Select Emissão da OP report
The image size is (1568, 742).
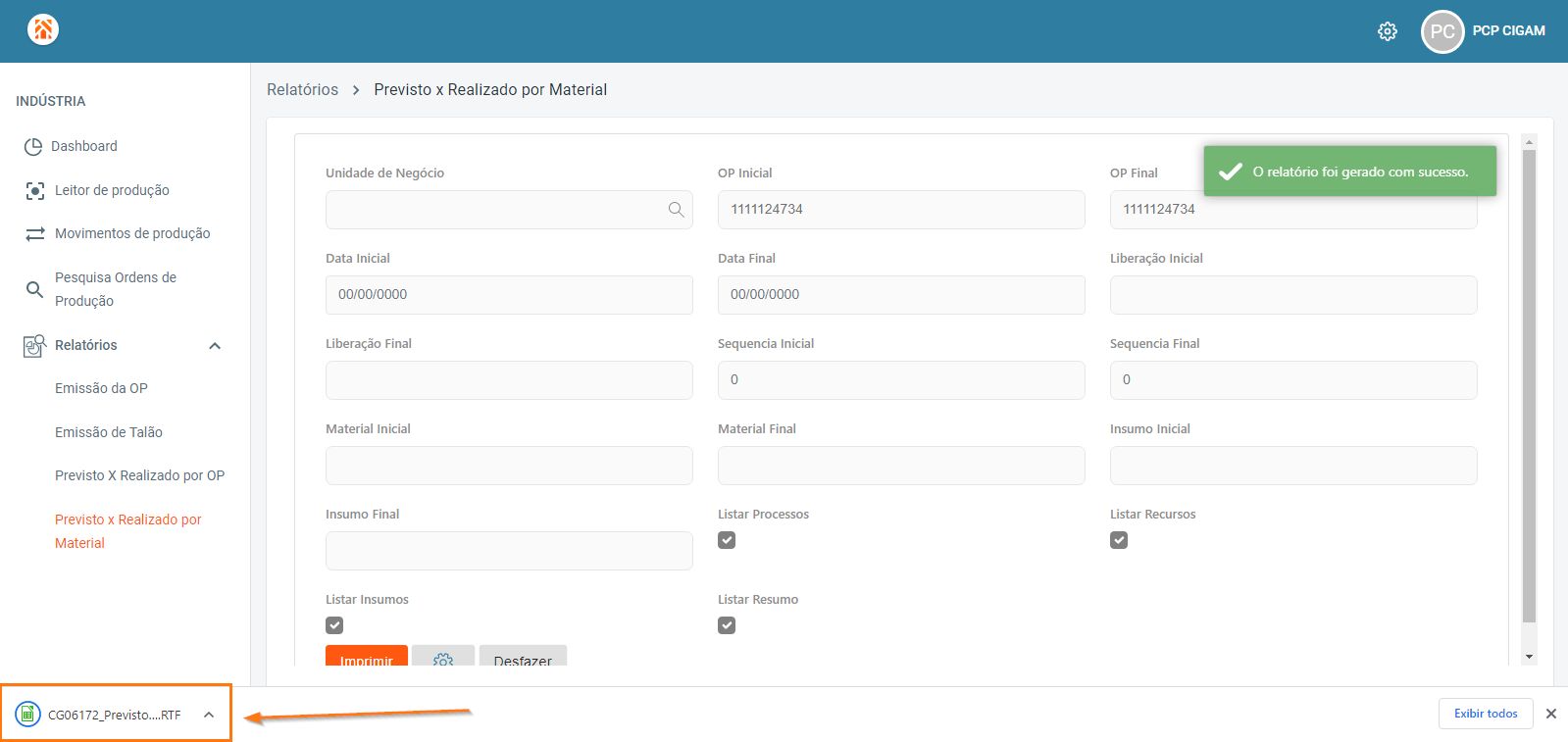101,389
